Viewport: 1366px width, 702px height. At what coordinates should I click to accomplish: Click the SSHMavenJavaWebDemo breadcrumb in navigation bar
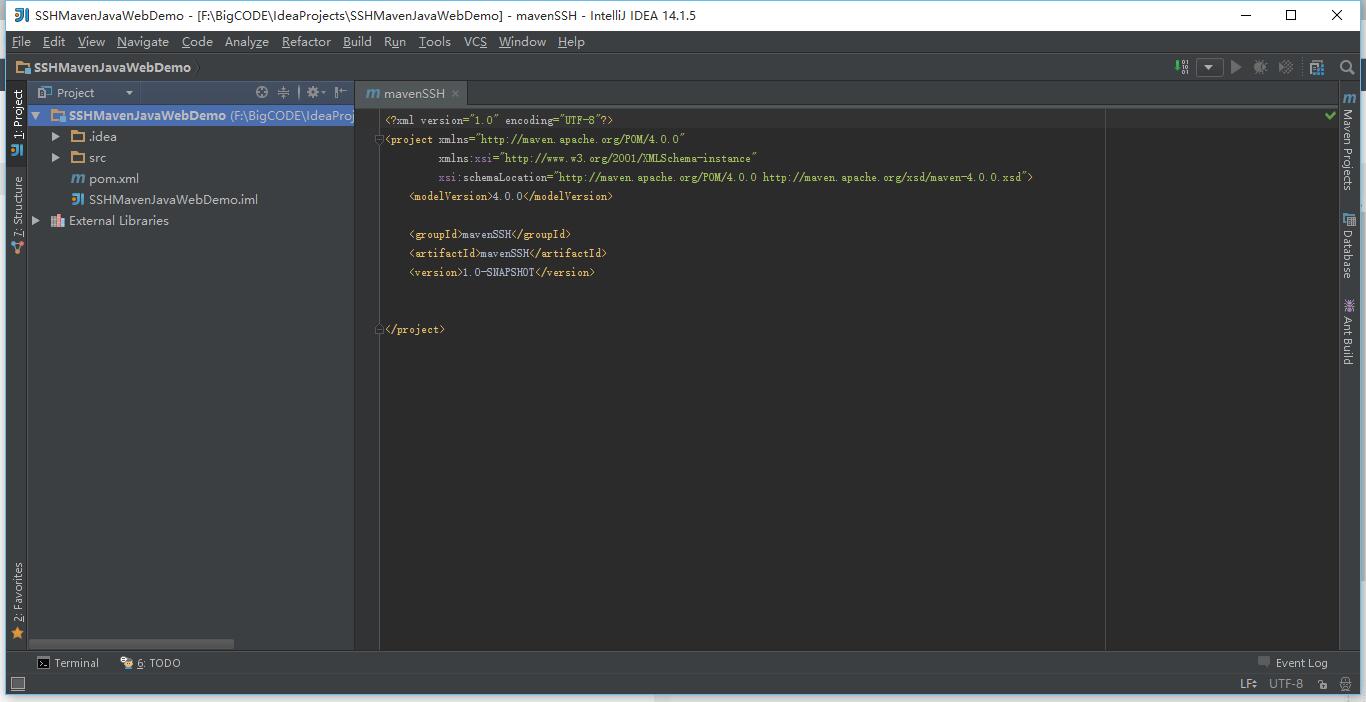[103, 67]
